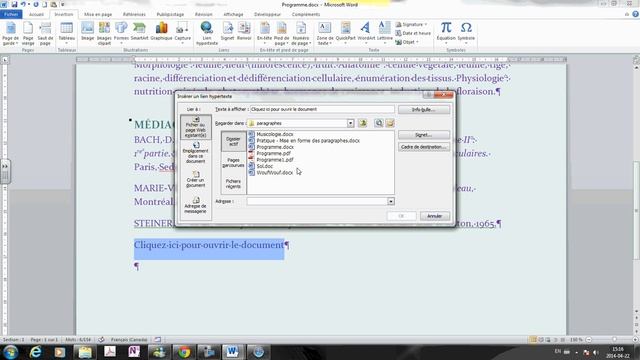The height and width of the screenshot is (360, 640).
Task: Select the Pages parcourues view
Action: tap(233, 162)
